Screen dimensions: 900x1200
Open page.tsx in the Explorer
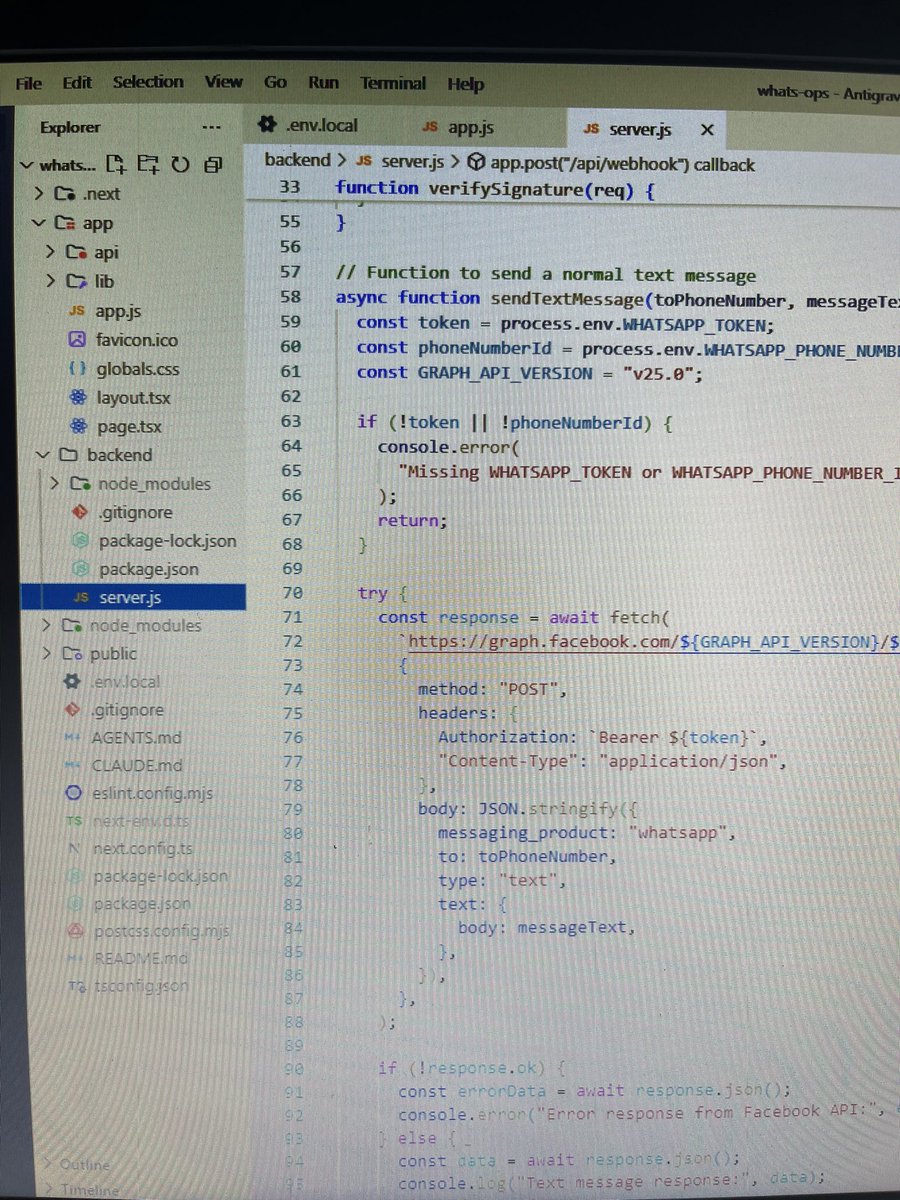click(x=129, y=426)
